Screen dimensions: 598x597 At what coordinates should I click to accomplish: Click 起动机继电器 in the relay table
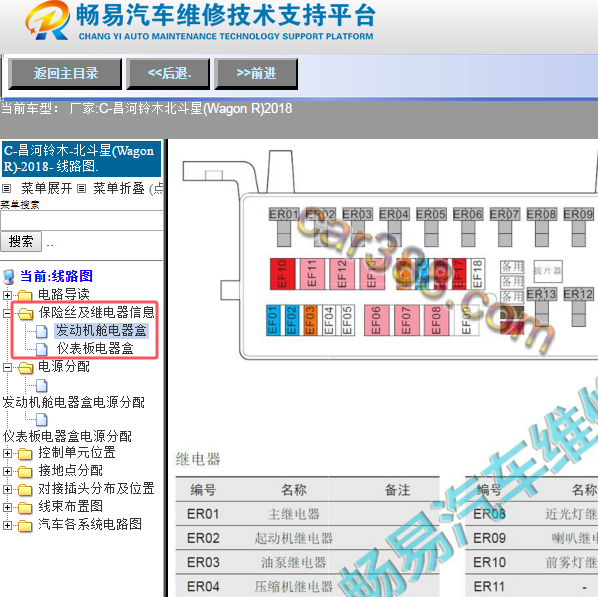[294, 538]
